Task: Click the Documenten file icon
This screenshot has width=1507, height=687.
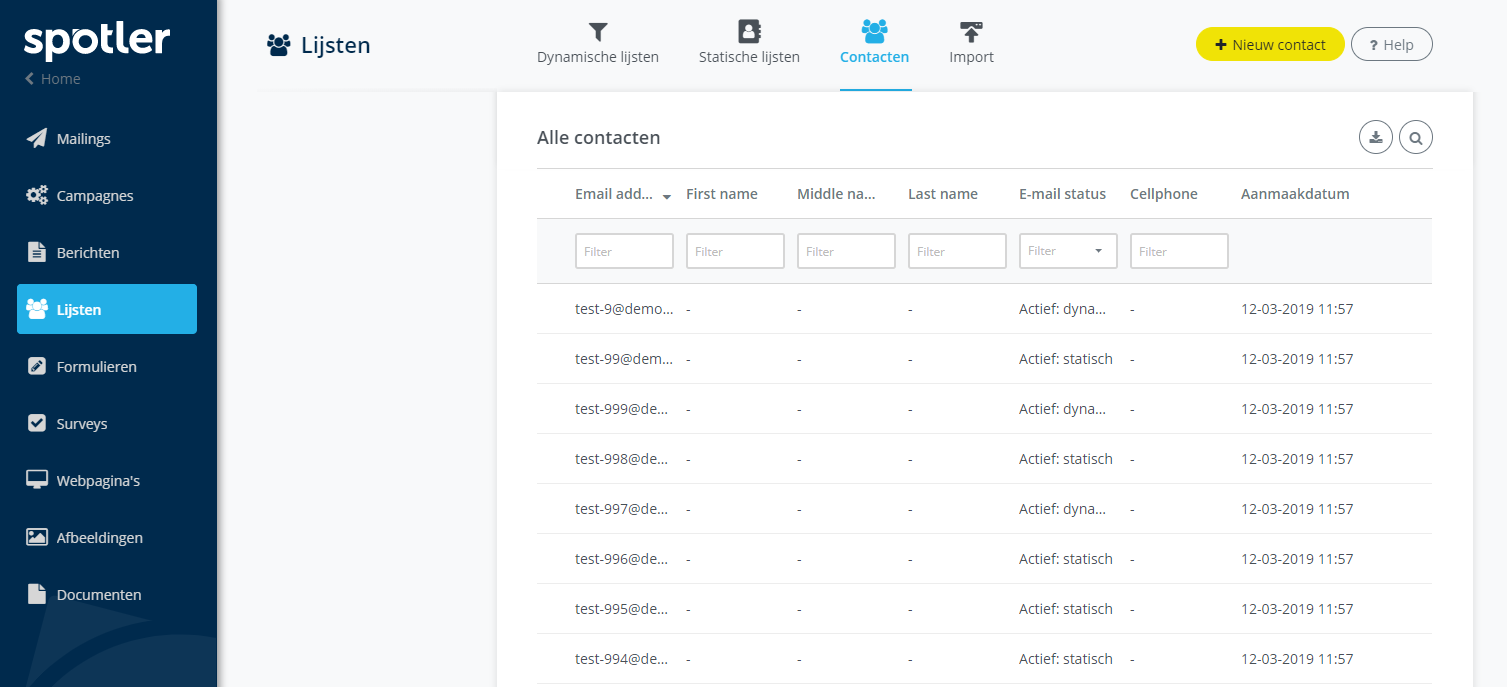Action: [x=37, y=594]
